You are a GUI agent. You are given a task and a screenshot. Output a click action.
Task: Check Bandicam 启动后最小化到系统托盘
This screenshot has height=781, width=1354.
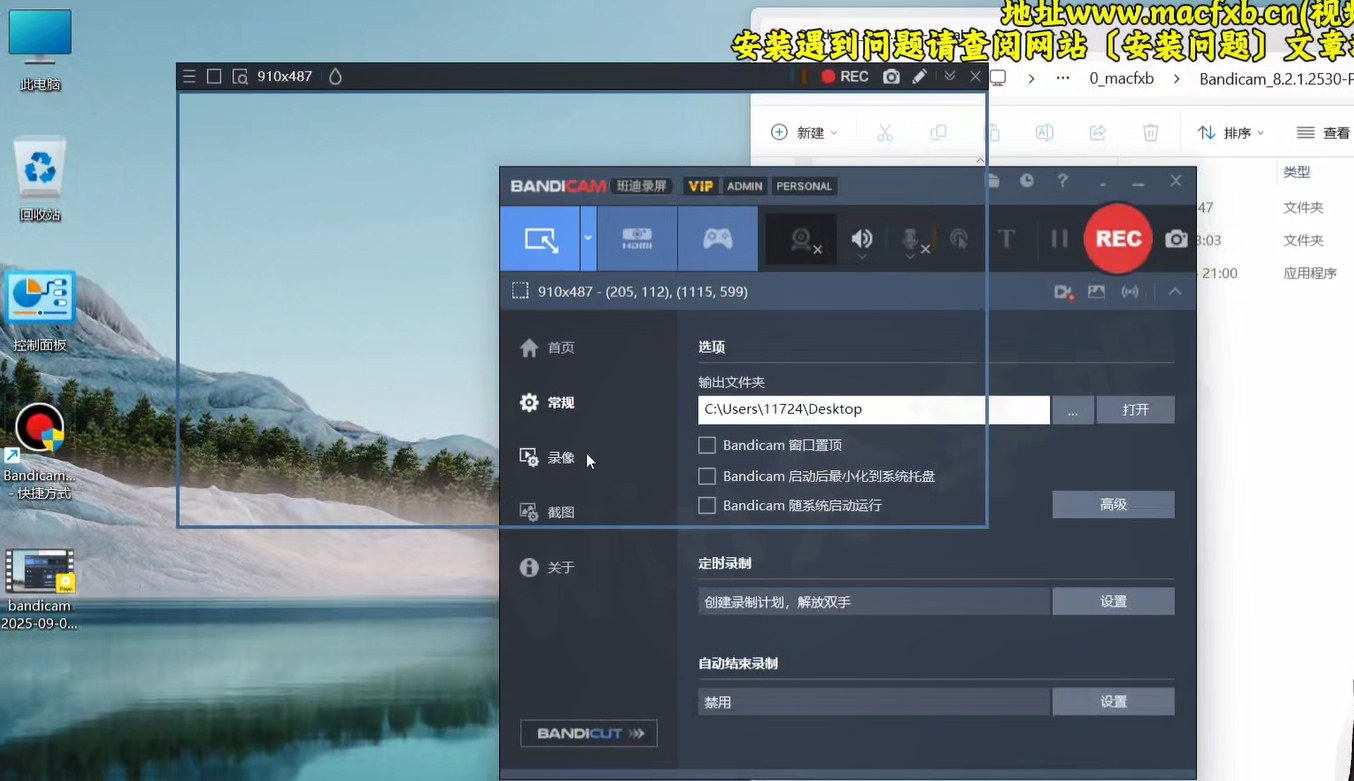click(x=707, y=476)
